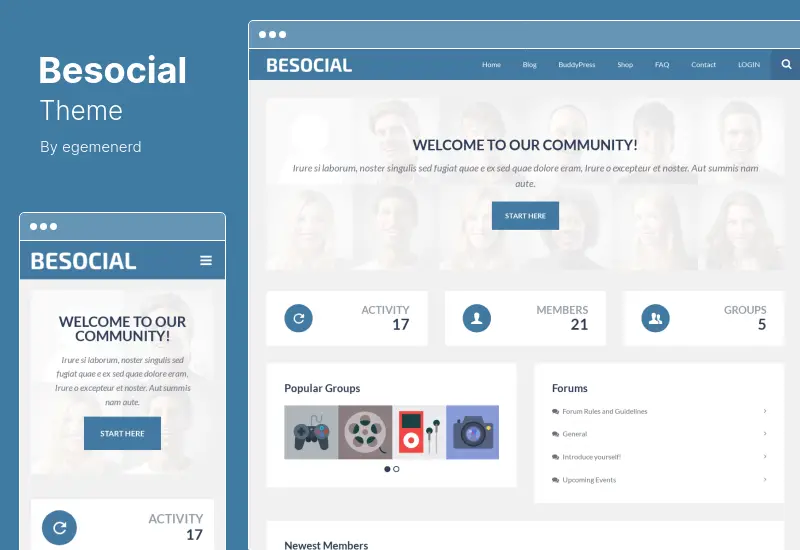
Task: Click the Members person icon
Action: click(x=477, y=318)
